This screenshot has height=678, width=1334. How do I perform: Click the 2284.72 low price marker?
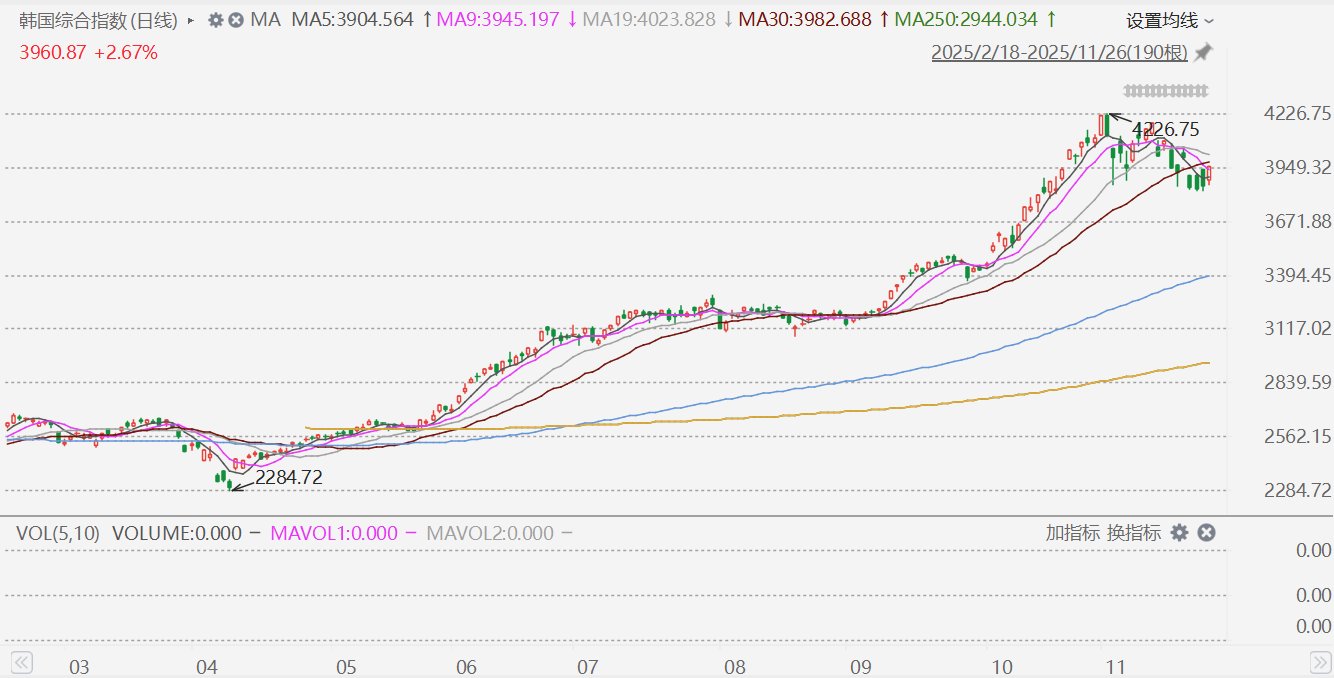(288, 478)
